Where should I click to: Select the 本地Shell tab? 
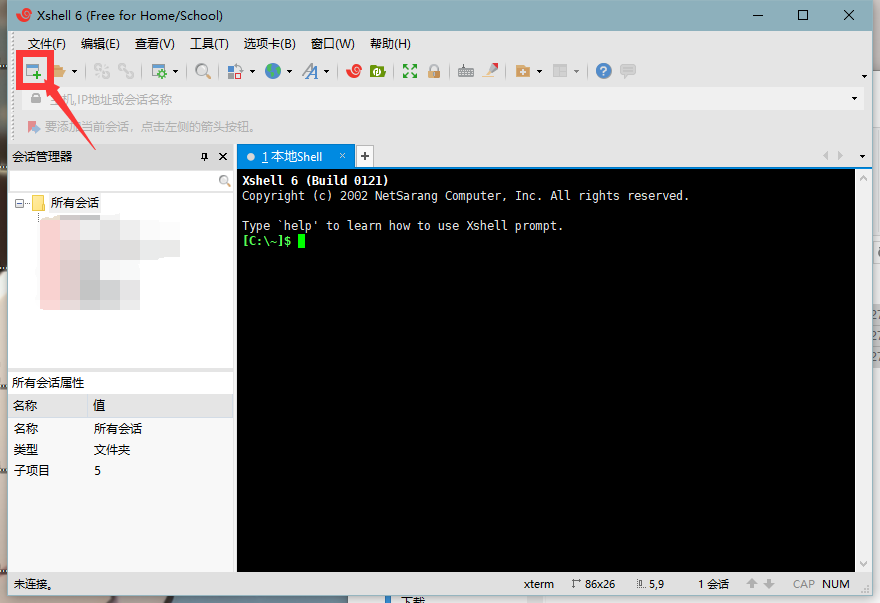click(291, 156)
